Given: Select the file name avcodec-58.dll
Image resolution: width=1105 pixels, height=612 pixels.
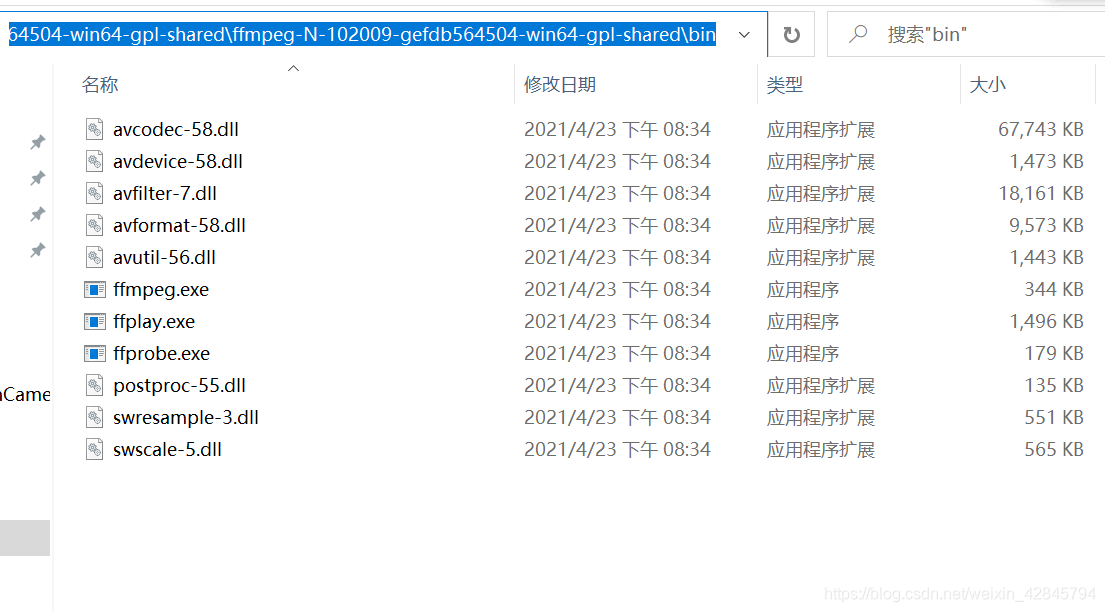Looking at the screenshot, I should (x=175, y=130).
